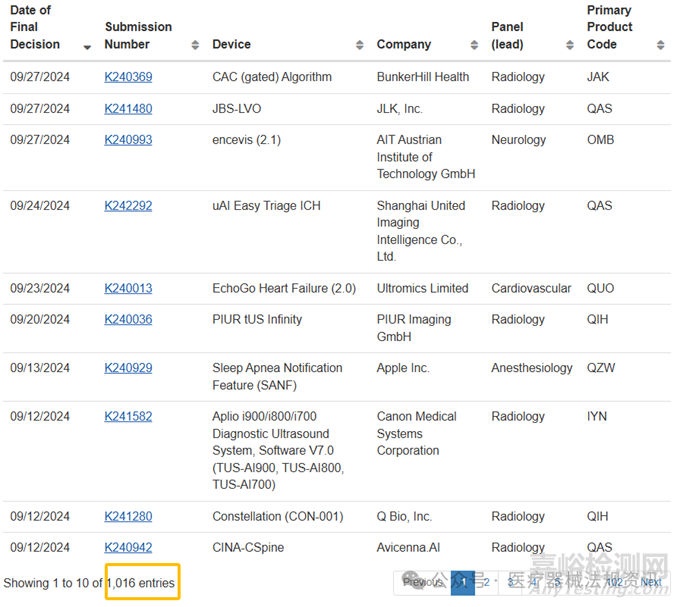The width and height of the screenshot is (680, 607).
Task: Select 'JBS-LVO' device cell
Action: click(237, 109)
